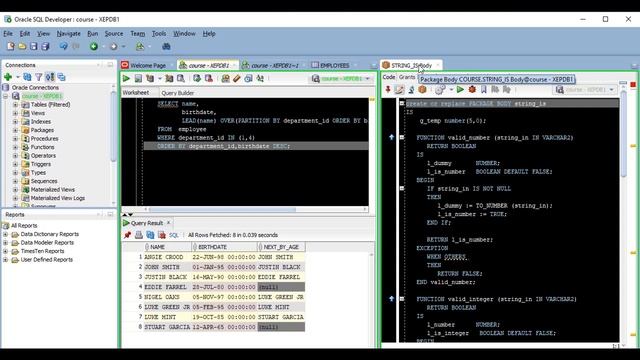Click the Rollback icon in worksheet toolbar

point(209,78)
